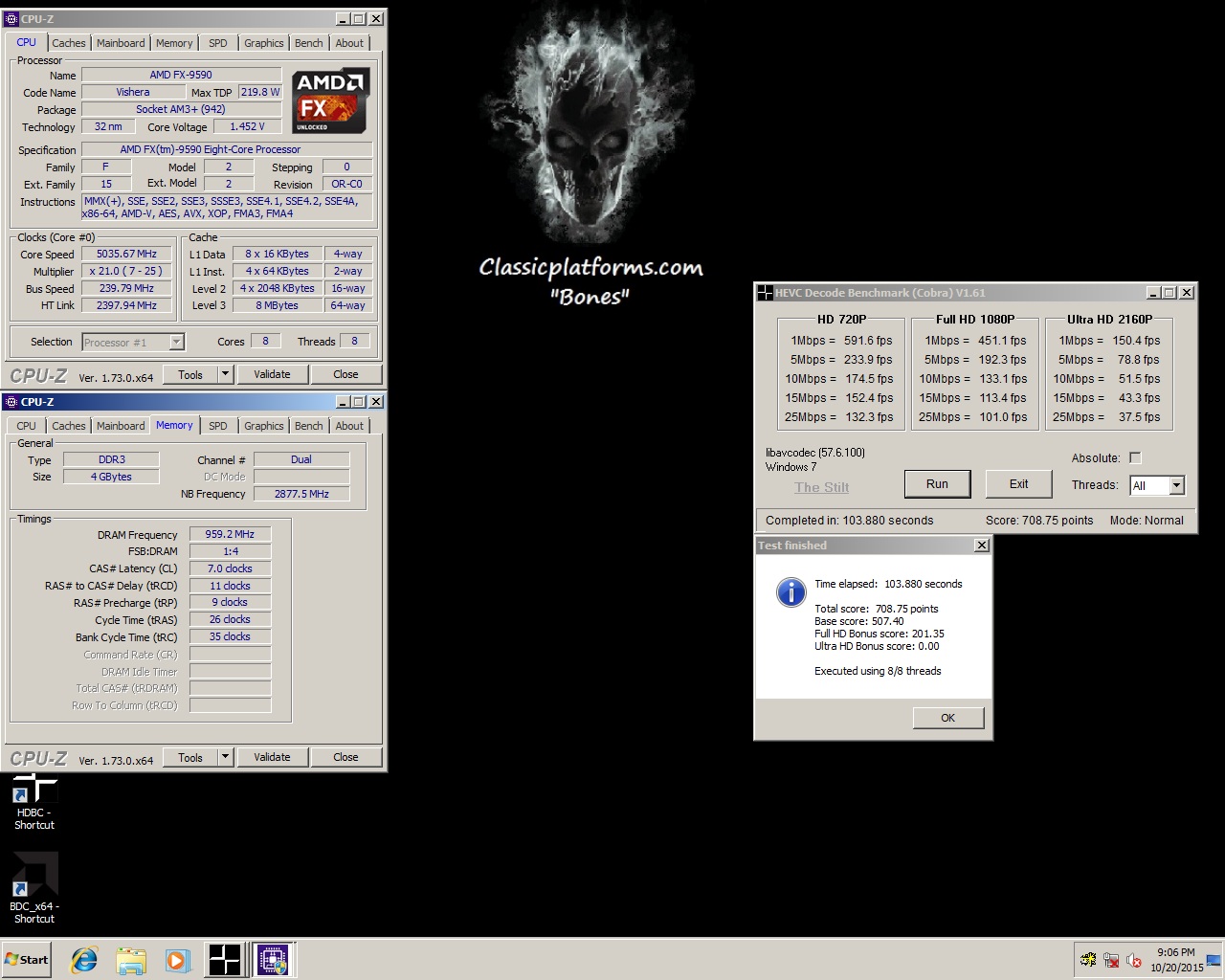Screen dimensions: 1225x980
Task: Close the Test finished dialog
Action: [982, 545]
